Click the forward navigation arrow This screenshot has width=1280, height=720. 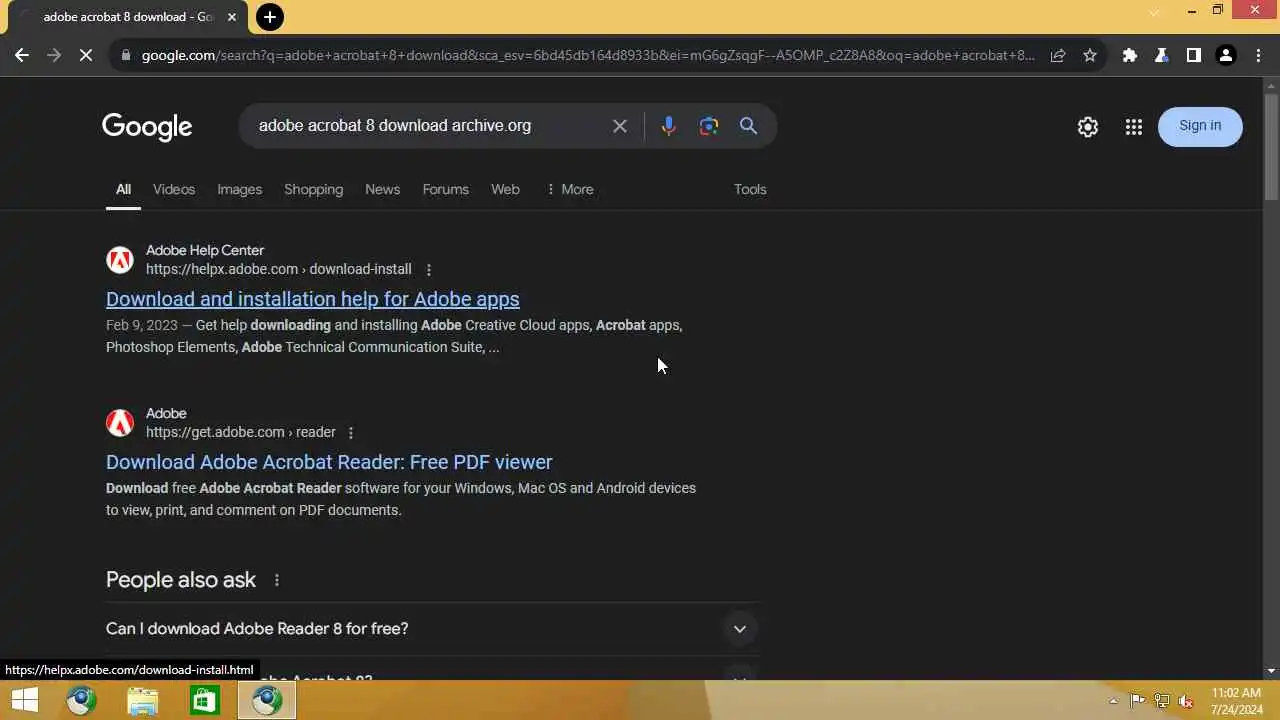(x=54, y=56)
